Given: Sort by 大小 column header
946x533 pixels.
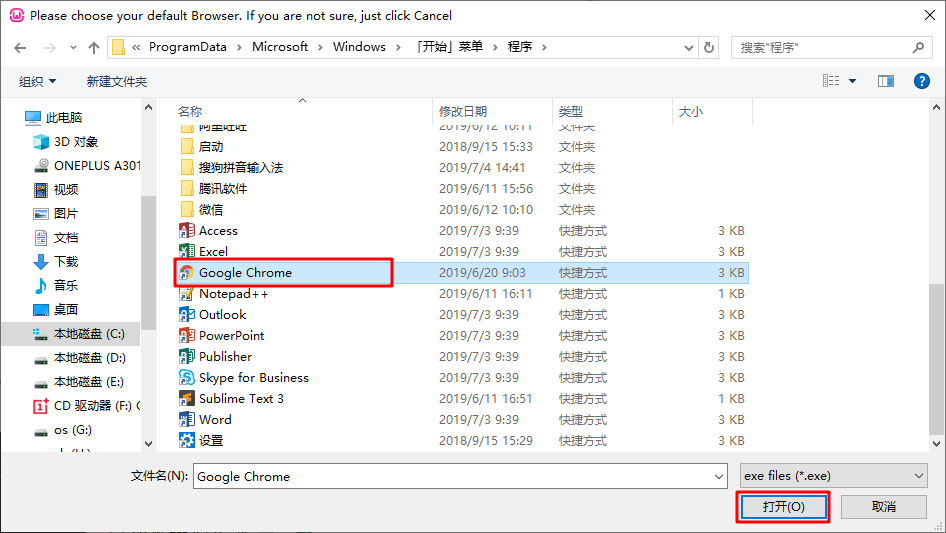Looking at the screenshot, I should tap(691, 111).
